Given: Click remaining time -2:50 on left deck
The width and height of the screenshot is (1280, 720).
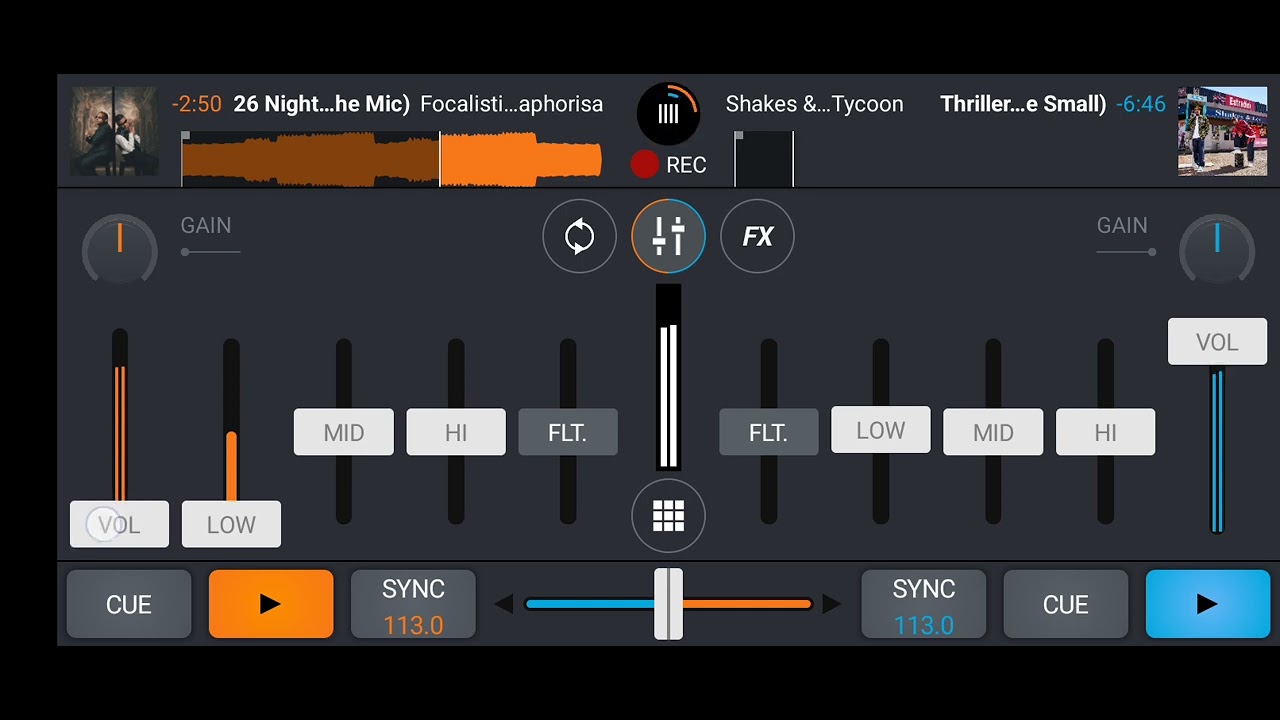Looking at the screenshot, I should pyautogui.click(x=196, y=104).
